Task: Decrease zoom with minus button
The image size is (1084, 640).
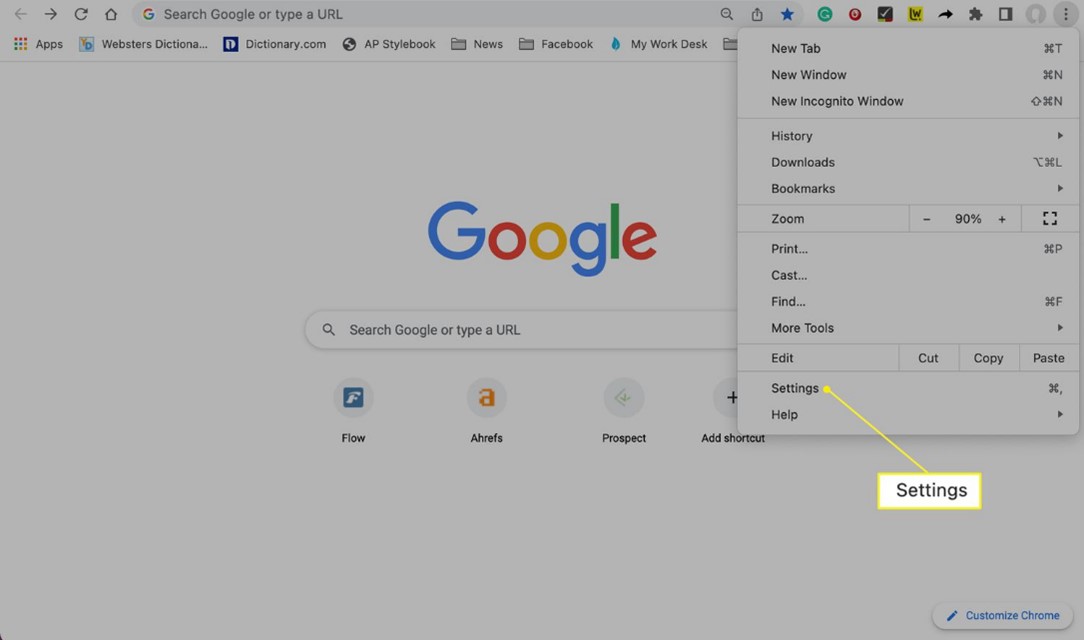Action: coord(926,219)
